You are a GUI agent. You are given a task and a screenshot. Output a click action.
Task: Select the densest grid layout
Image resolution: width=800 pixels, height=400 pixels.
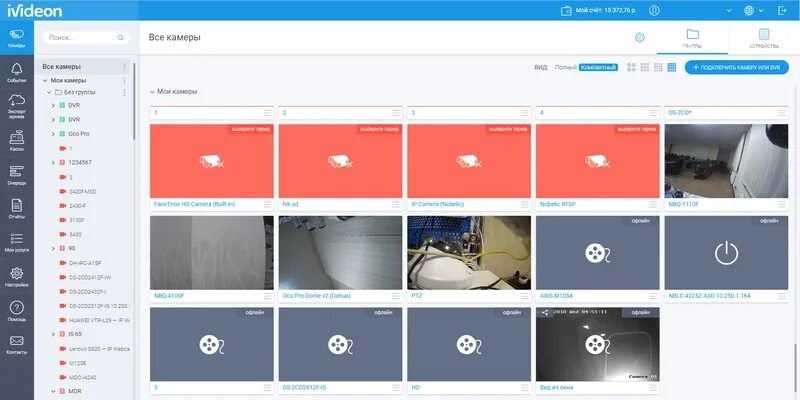coord(671,67)
